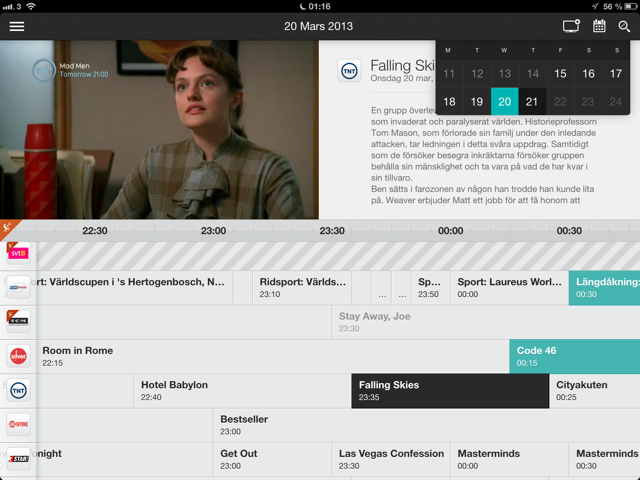Open the search magnifier icon
Viewport: 640px width, 480px height.
[624, 27]
